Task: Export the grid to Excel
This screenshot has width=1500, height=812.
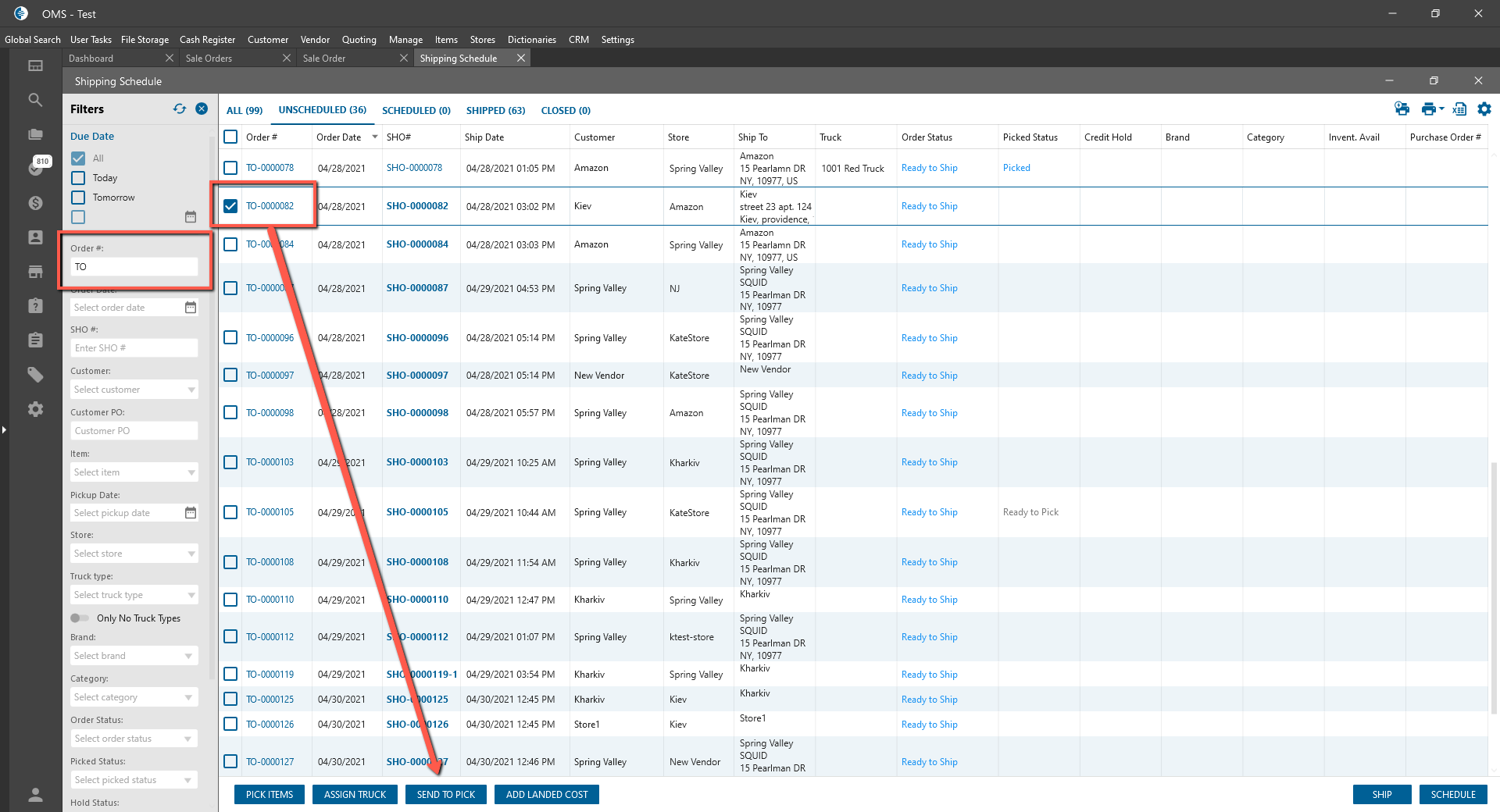Action: pyautogui.click(x=1459, y=109)
